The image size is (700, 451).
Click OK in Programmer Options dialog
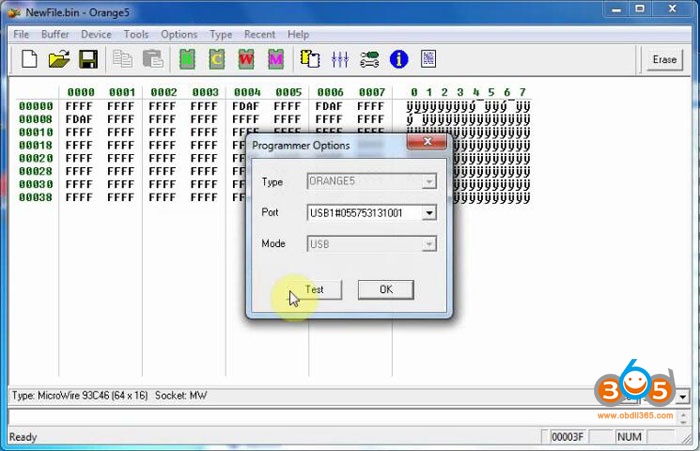click(386, 289)
